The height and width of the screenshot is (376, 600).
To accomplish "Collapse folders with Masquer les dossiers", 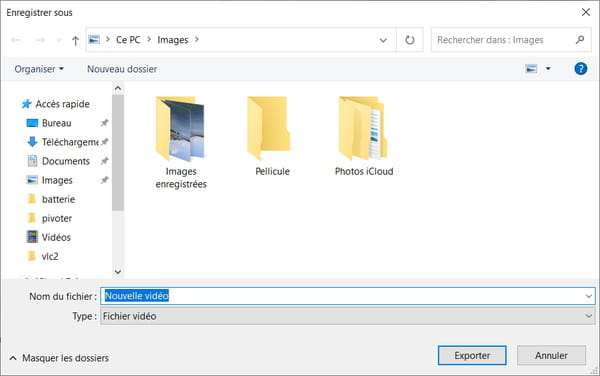I will pyautogui.click(x=59, y=358).
